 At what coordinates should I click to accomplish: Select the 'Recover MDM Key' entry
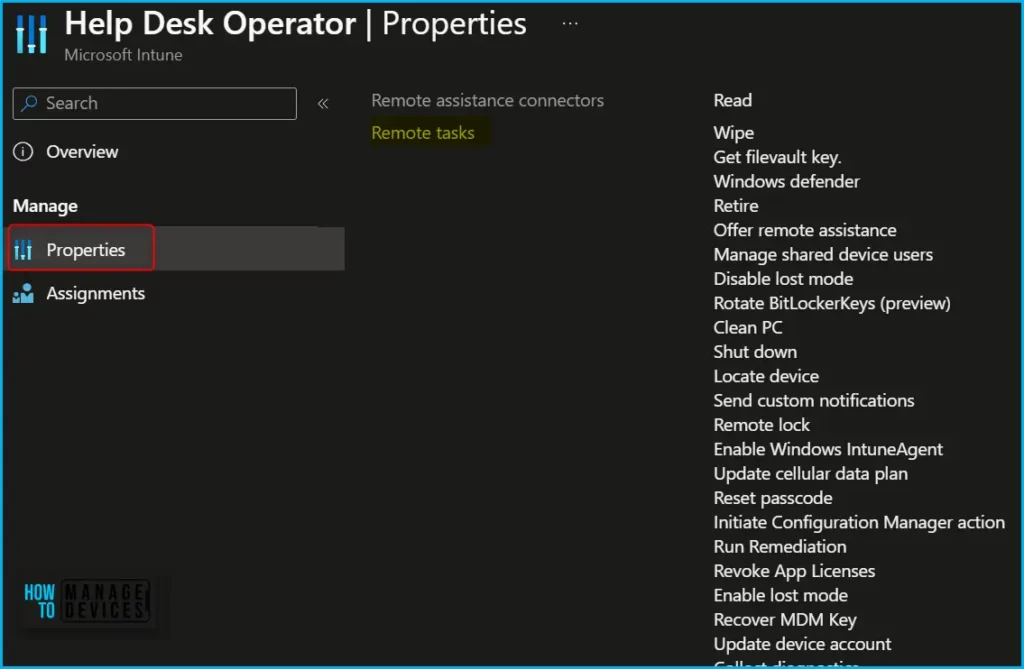coord(785,620)
